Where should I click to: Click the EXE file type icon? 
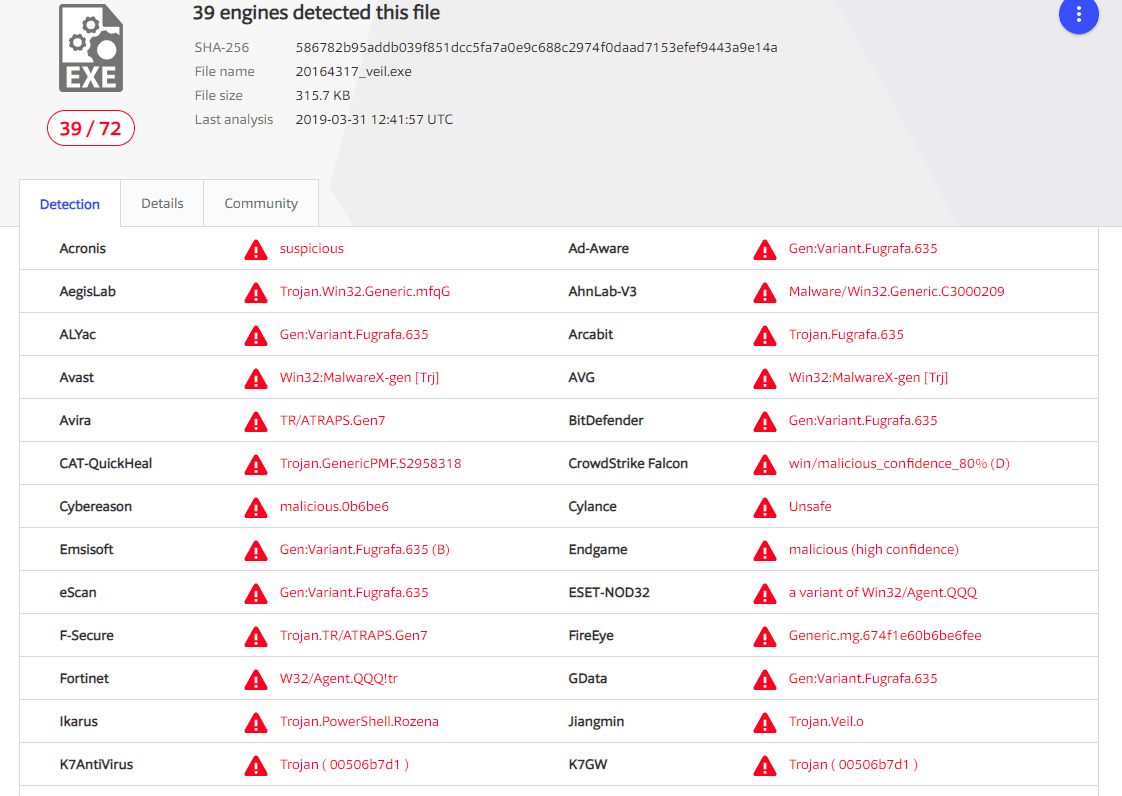tap(91, 48)
